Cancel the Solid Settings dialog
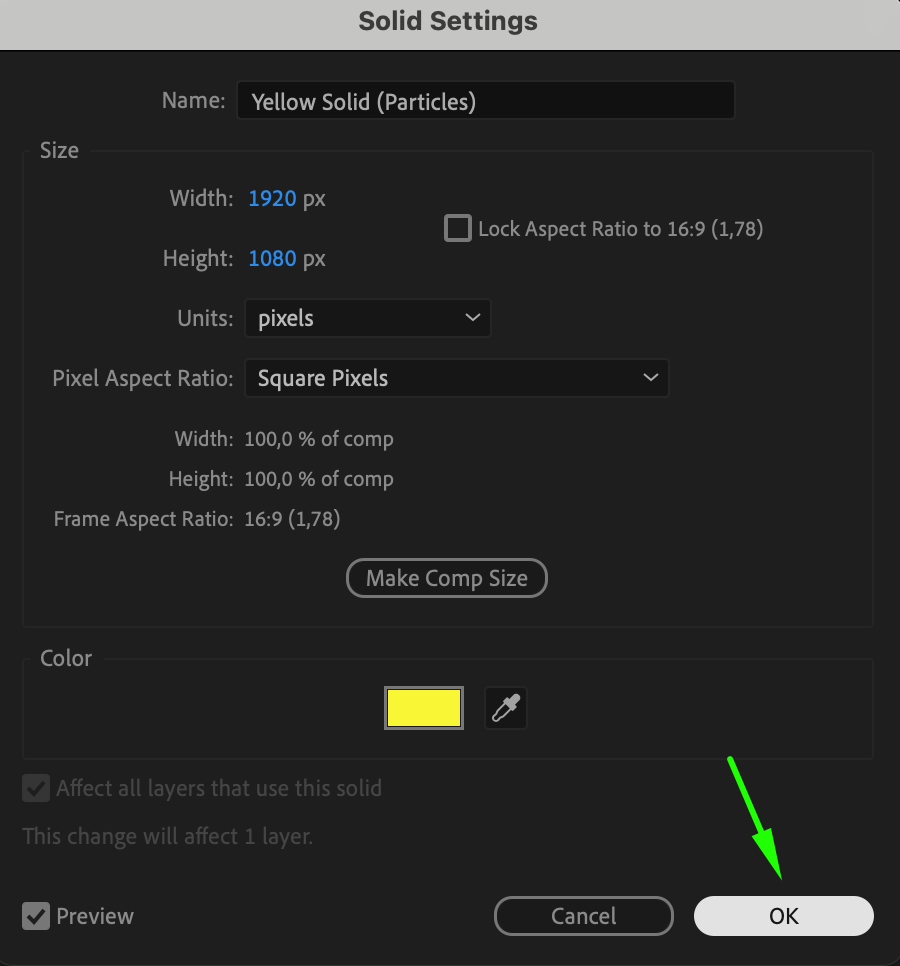The image size is (900, 966). (584, 916)
